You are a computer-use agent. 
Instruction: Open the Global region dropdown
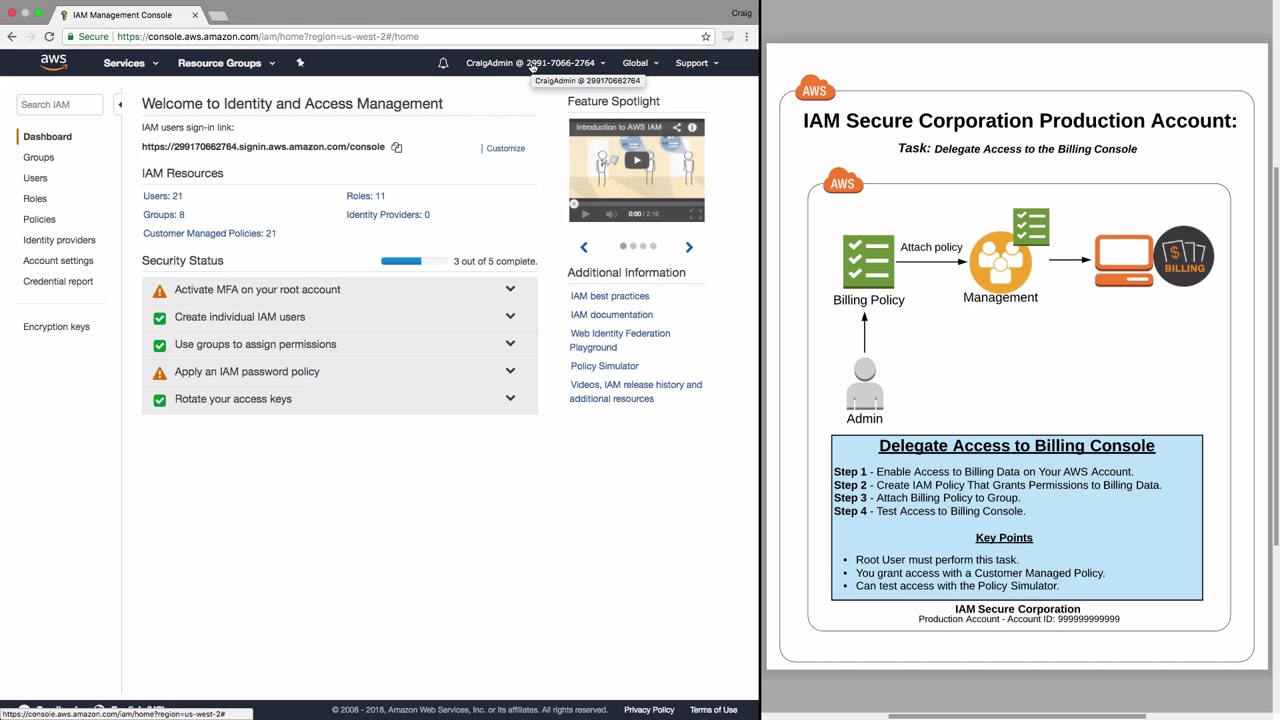pyautogui.click(x=640, y=63)
